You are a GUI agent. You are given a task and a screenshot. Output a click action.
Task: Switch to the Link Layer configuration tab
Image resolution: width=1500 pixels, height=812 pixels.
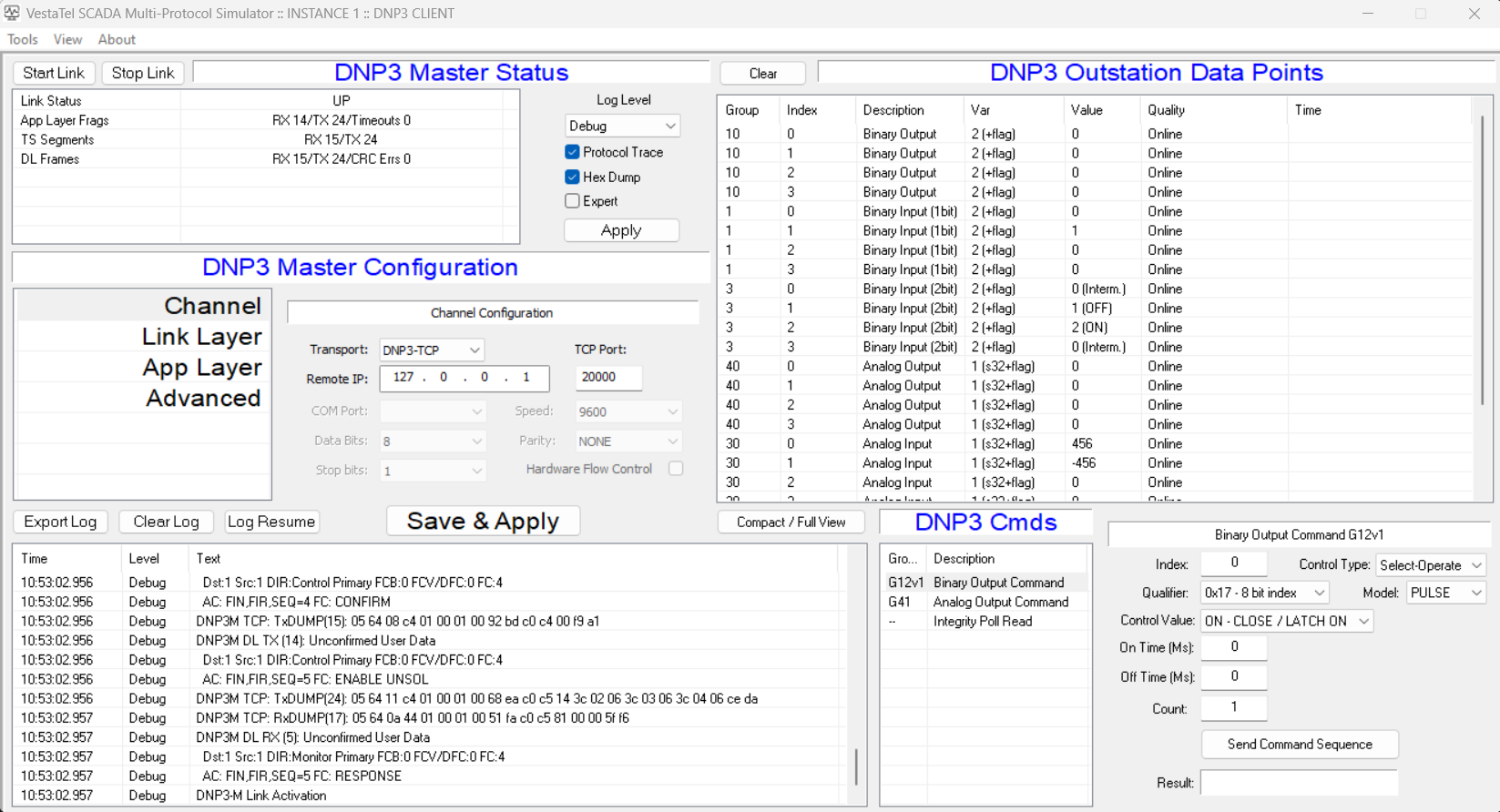(x=201, y=337)
